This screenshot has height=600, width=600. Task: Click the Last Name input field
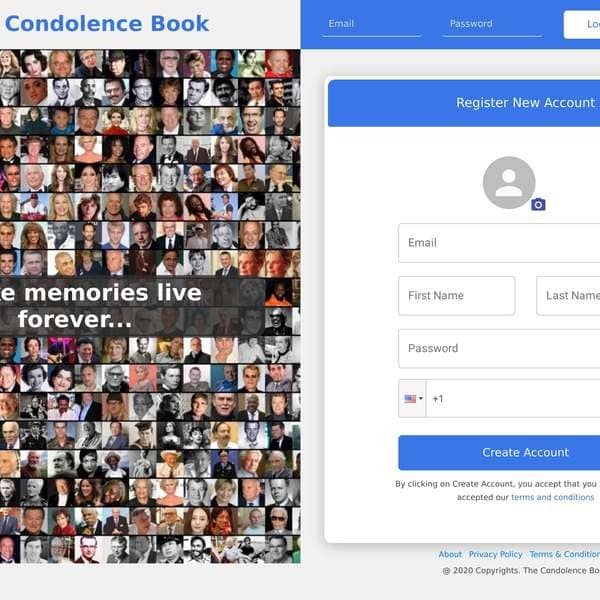click(568, 296)
